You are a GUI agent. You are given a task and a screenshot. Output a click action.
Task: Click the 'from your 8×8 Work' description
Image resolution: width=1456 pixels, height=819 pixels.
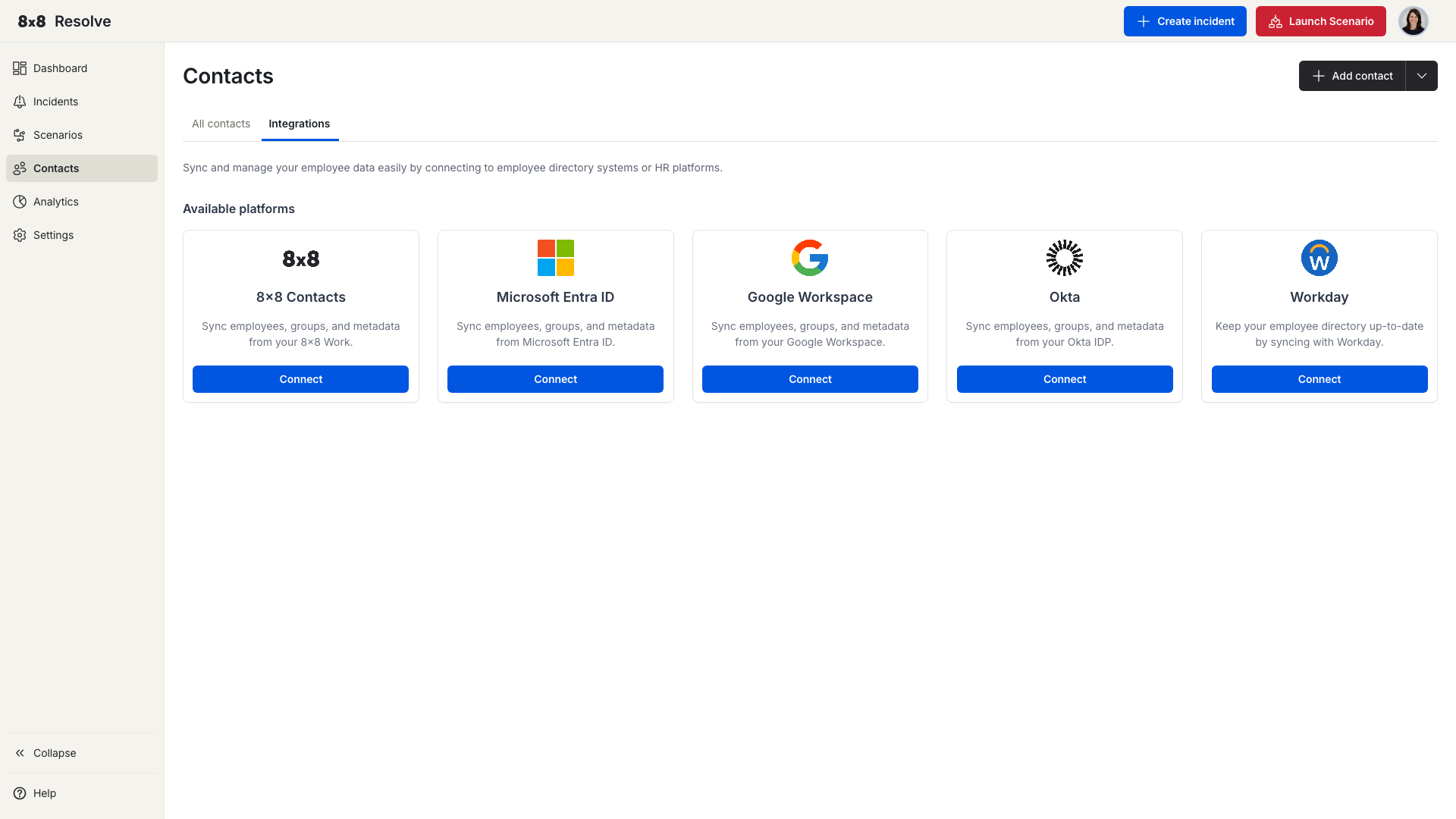point(301,342)
